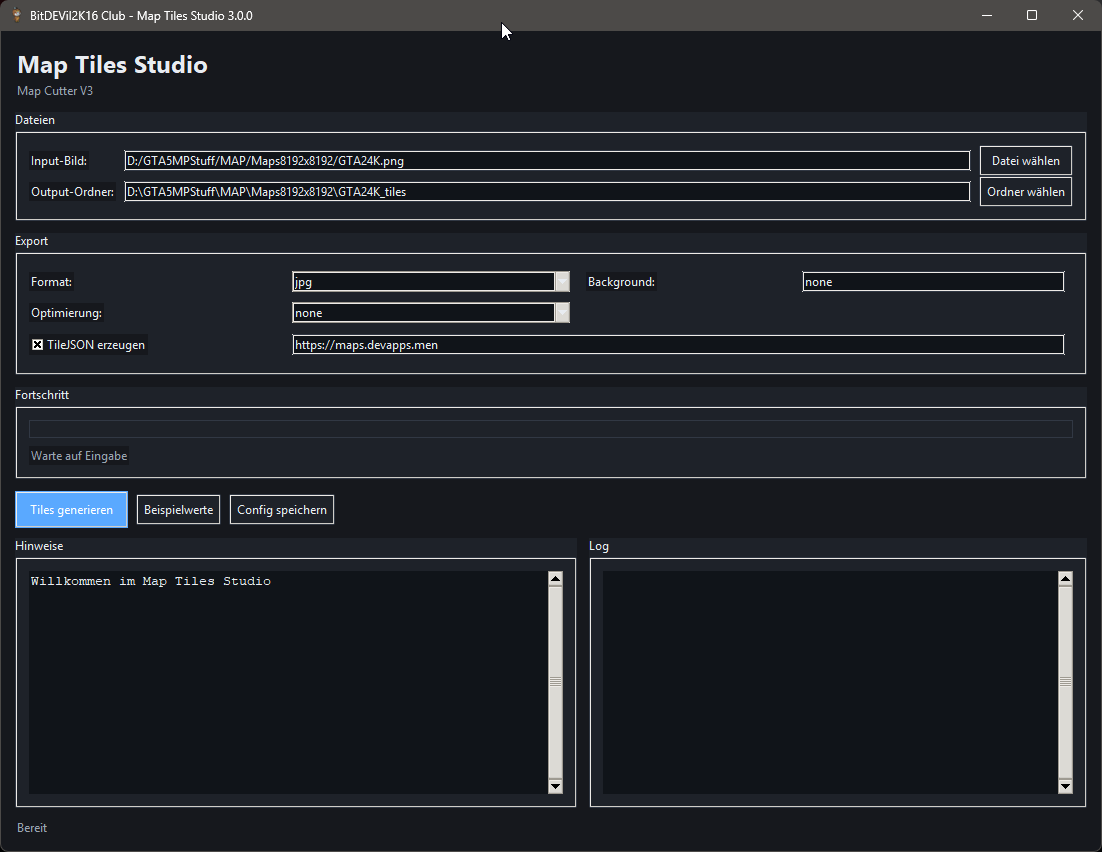Click the 'Warte auf Eingabe' status text
Viewport: 1102px width, 852px height.
(79, 456)
